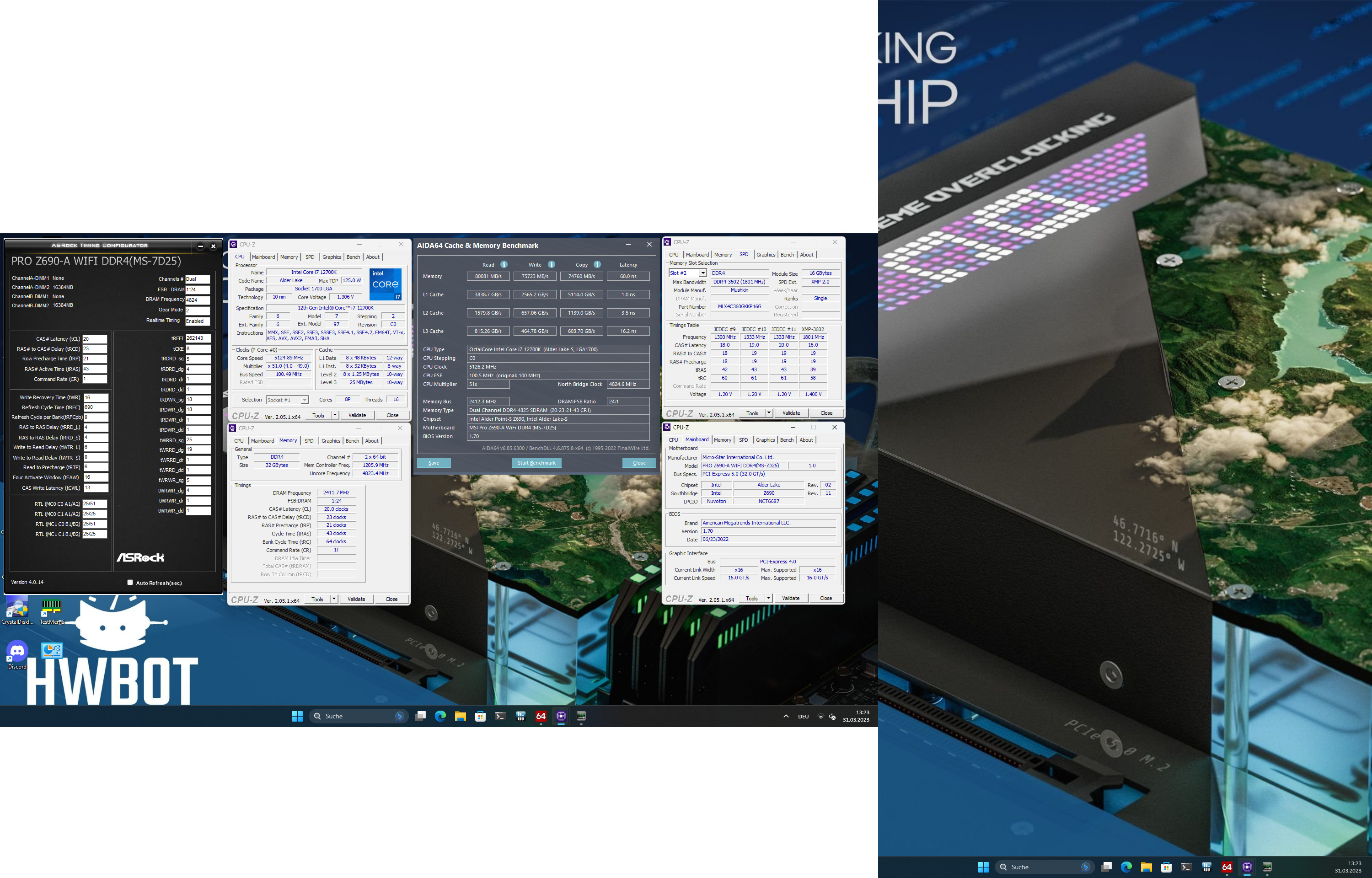Show hidden tray icons on the taskbar under AIDA64
This screenshot has height=878, width=1372.
point(786,717)
